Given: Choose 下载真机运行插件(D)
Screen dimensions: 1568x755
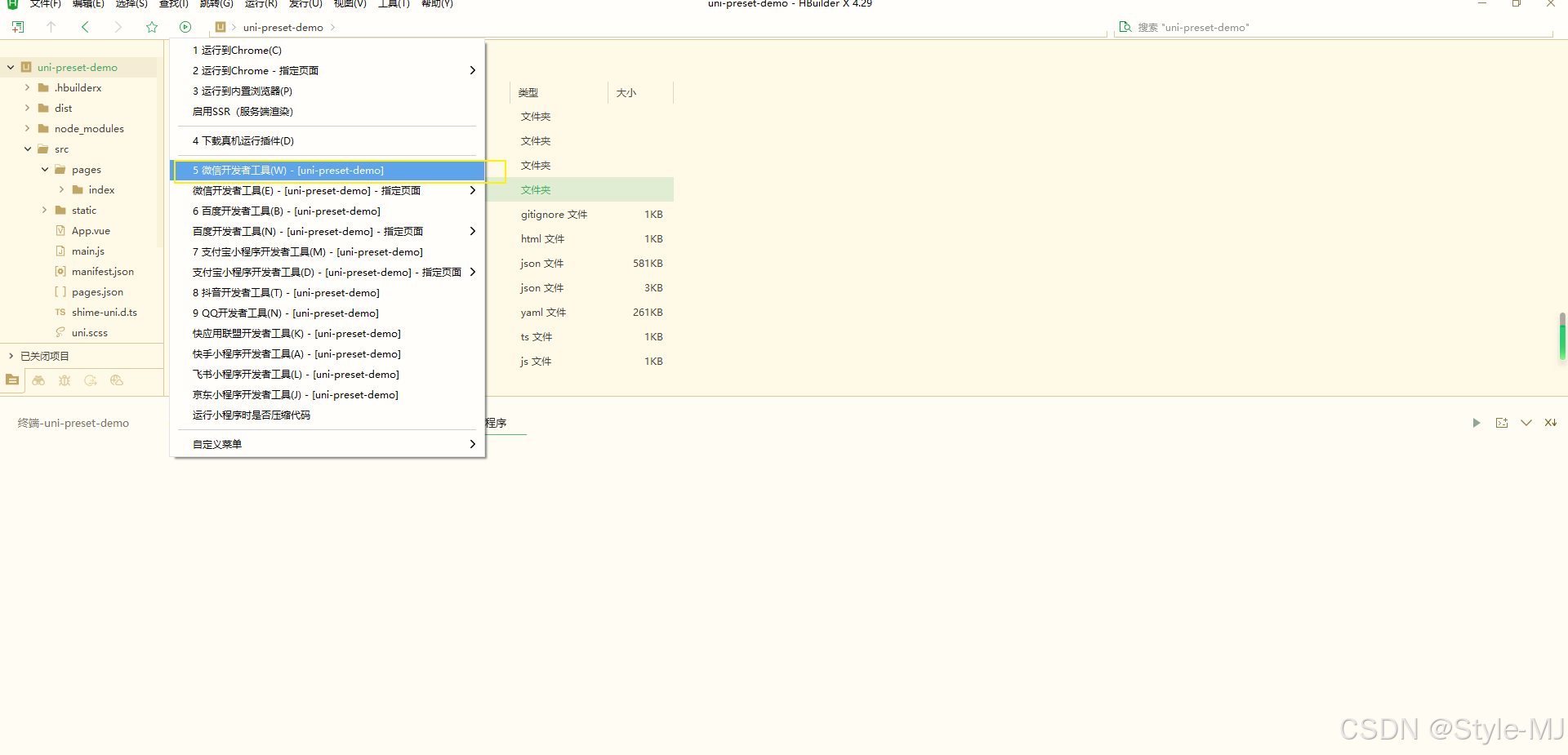Looking at the screenshot, I should click(x=327, y=141).
